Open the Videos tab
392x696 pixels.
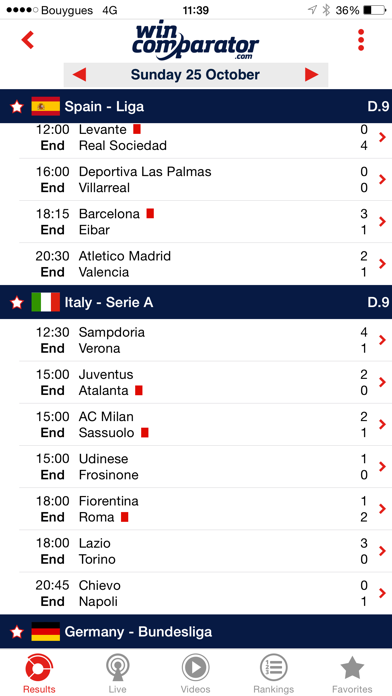tap(195, 674)
